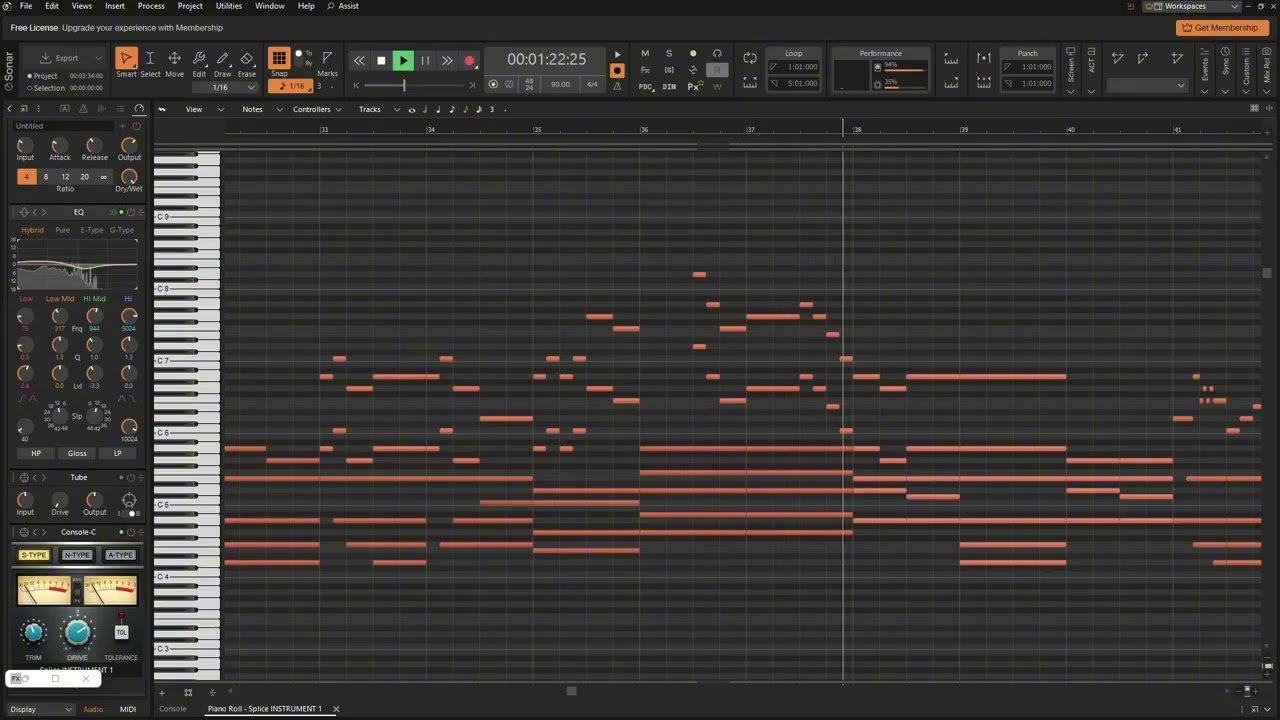Viewport: 1280px width, 720px height.
Task: Adjust the transport position slider
Action: pyautogui.click(x=405, y=86)
